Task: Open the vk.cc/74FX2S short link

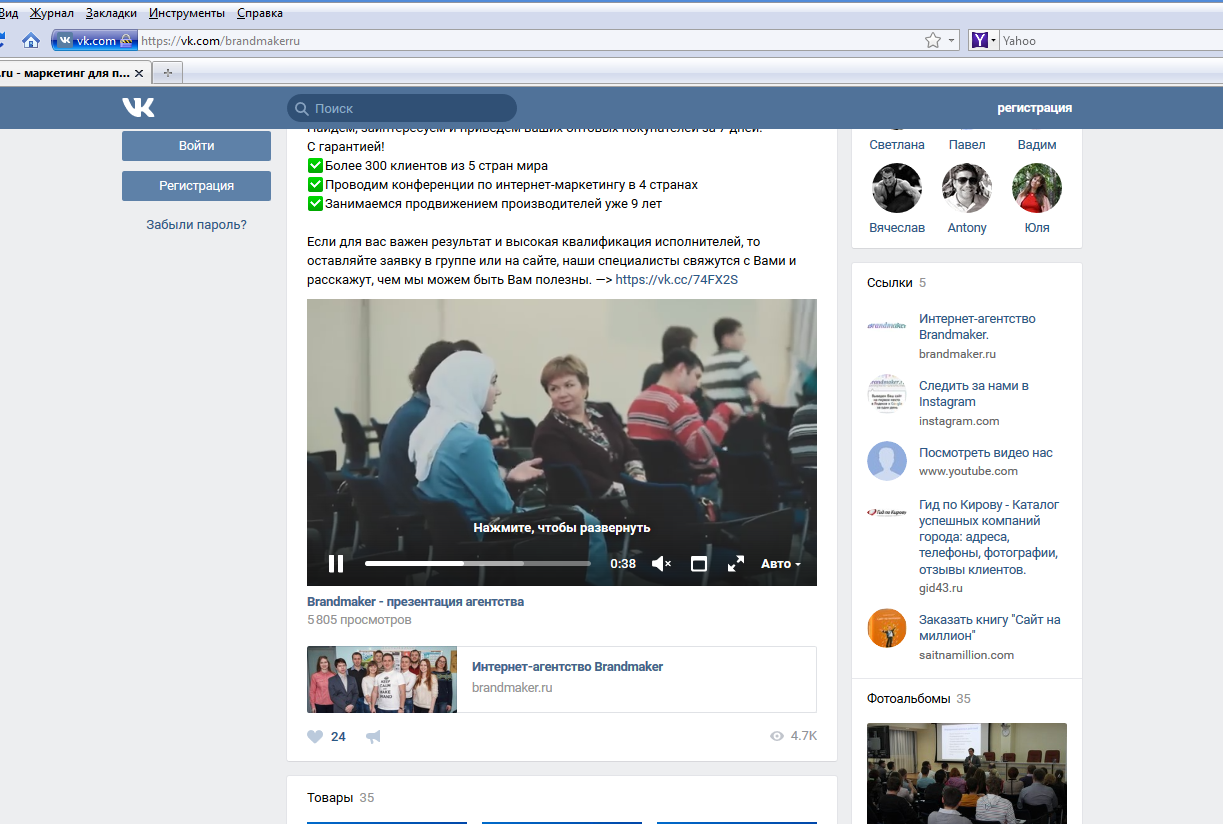Action: point(676,280)
